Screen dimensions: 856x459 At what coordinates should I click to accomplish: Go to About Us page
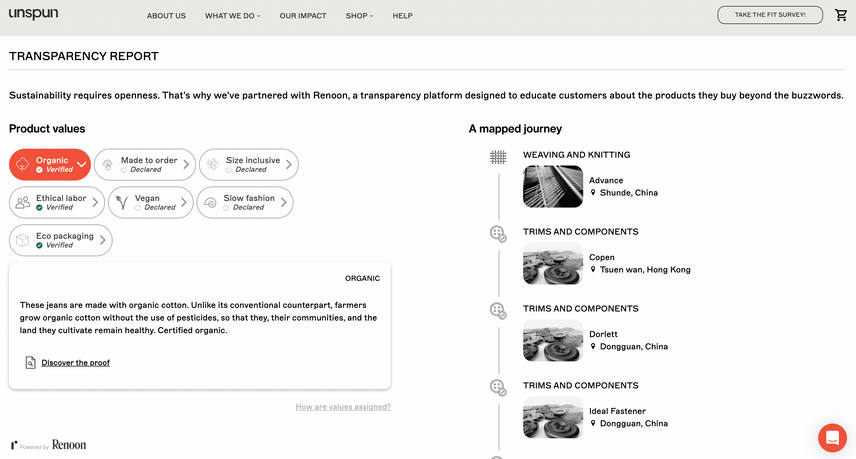click(166, 16)
